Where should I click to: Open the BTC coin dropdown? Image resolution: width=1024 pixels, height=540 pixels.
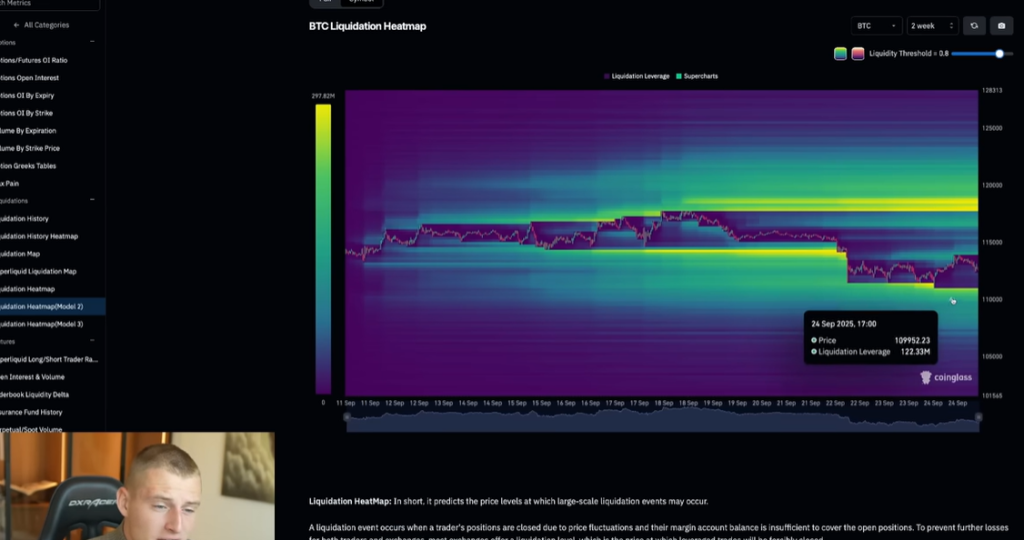pyautogui.click(x=876, y=26)
